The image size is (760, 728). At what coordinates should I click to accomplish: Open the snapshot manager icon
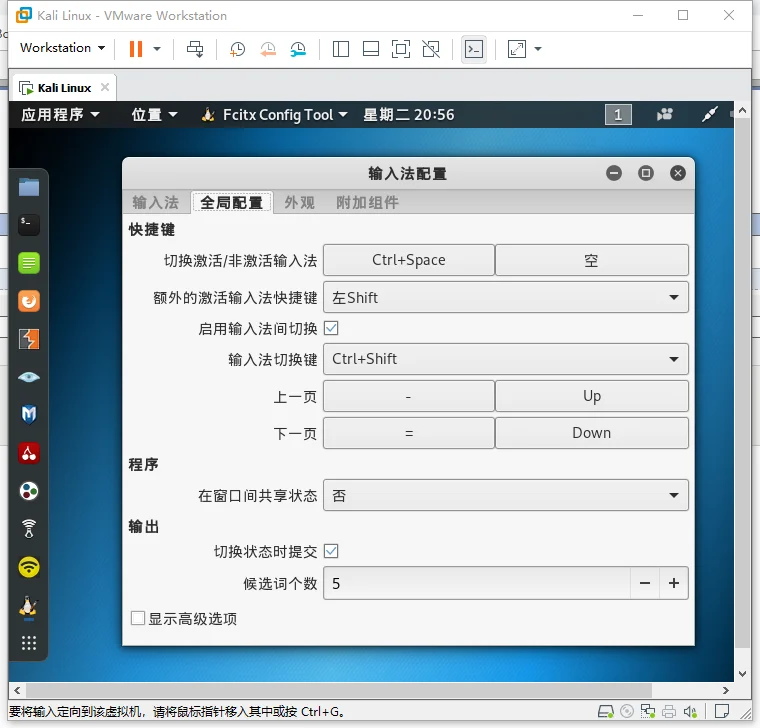[x=298, y=48]
